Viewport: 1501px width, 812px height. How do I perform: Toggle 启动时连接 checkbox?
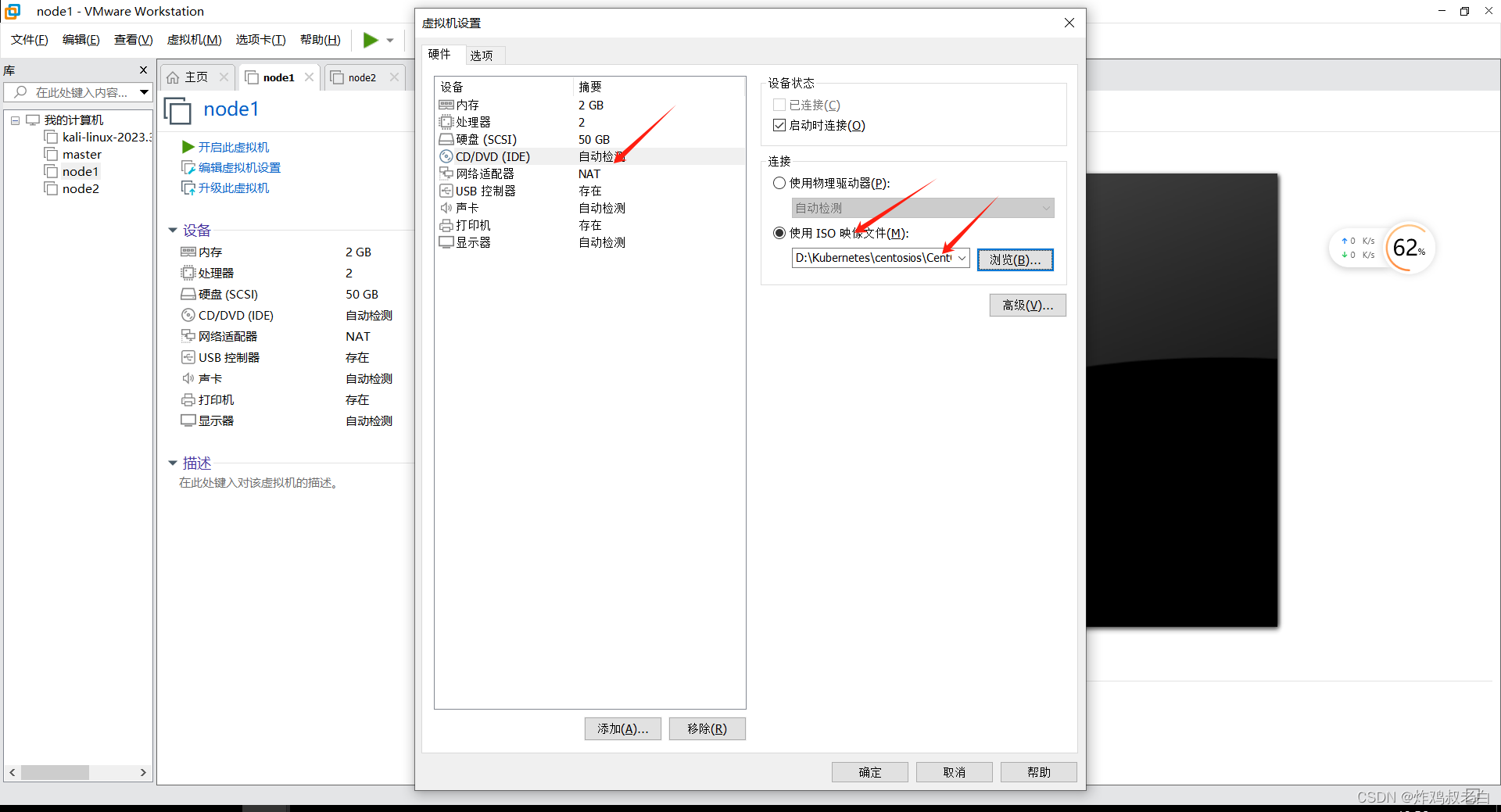click(x=779, y=125)
